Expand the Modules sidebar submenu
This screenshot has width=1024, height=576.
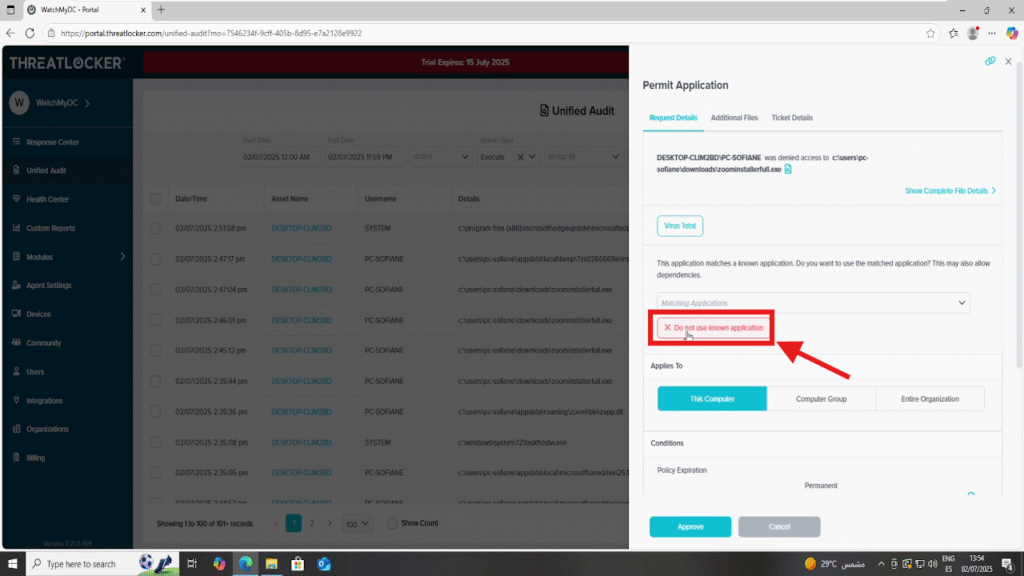click(122, 257)
